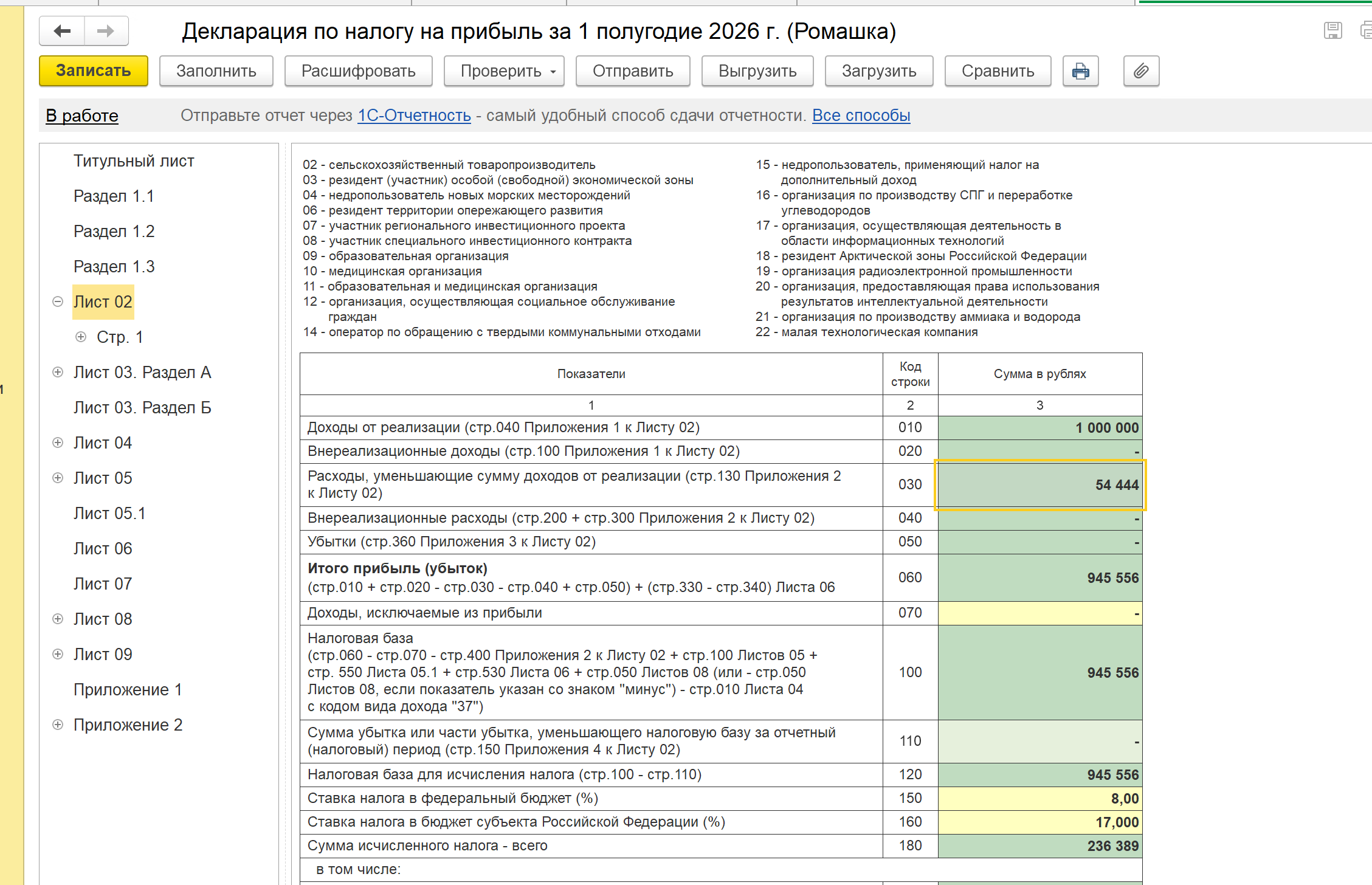
Task: Expand Лист 03. Раздел А node
Action: 58,373
